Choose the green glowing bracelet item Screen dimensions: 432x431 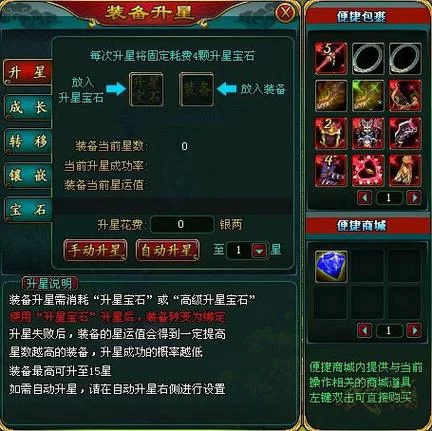[x=368, y=96]
